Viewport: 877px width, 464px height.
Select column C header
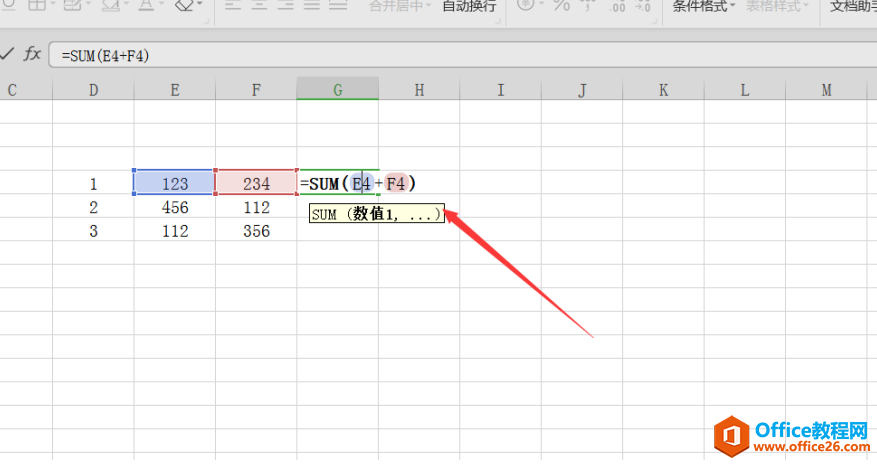click(x=26, y=90)
